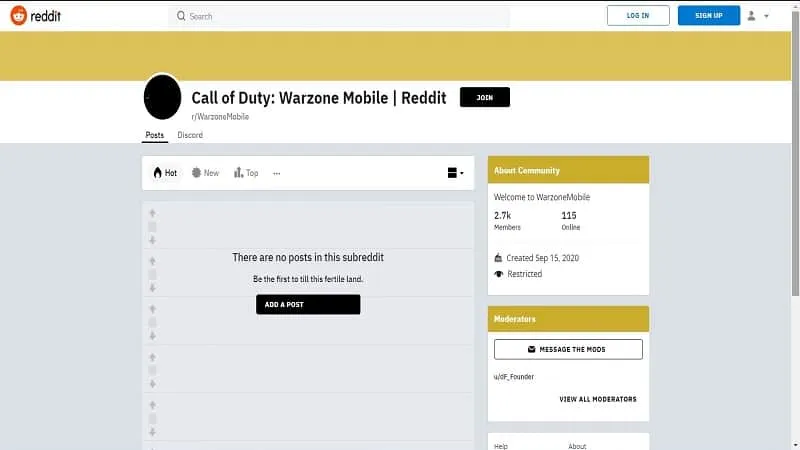Screen dimensions: 800x450
Task: Sort posts by New
Action: (205, 173)
